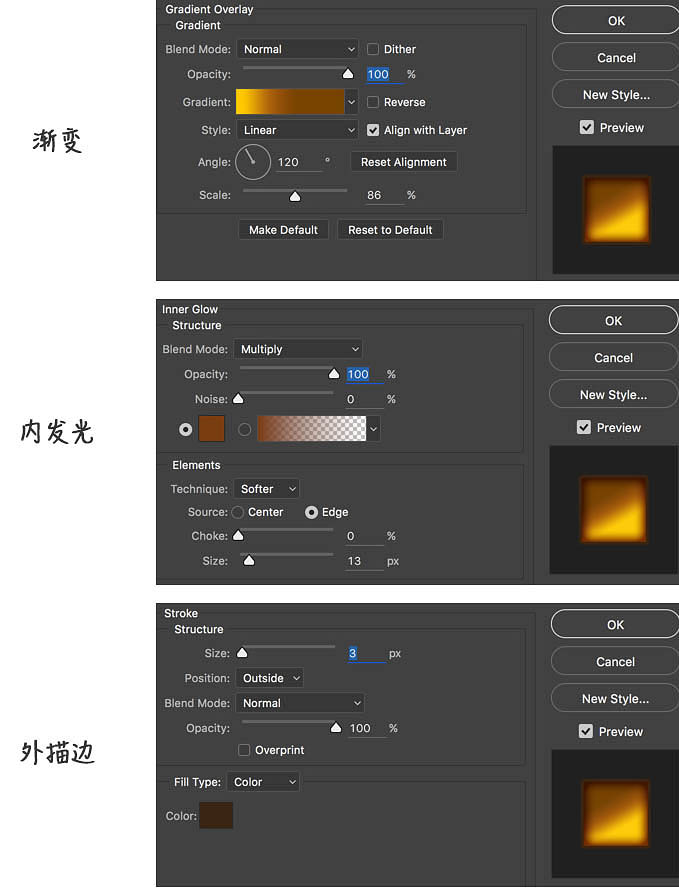Click Stroke Size value field
Image resolution: width=679 pixels, height=895 pixels.
(x=367, y=654)
